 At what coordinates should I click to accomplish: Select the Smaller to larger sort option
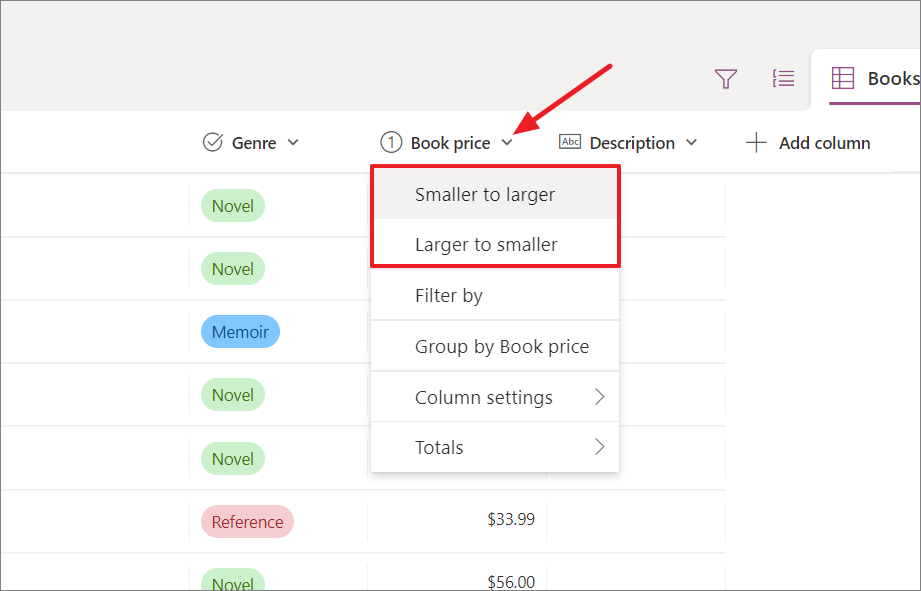484,194
